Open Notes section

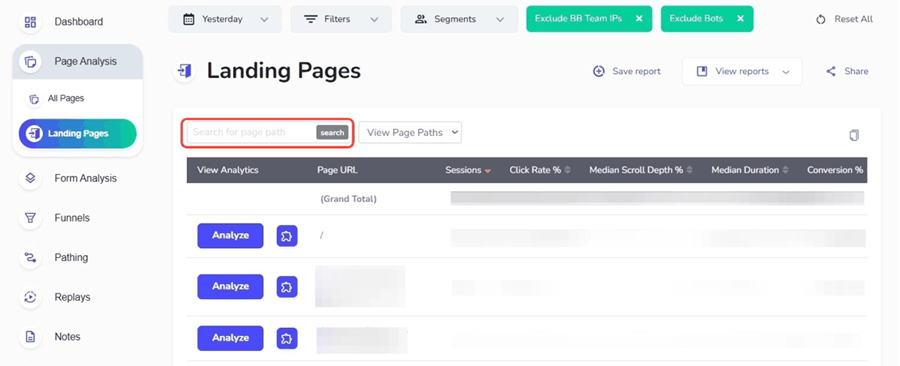click(67, 337)
